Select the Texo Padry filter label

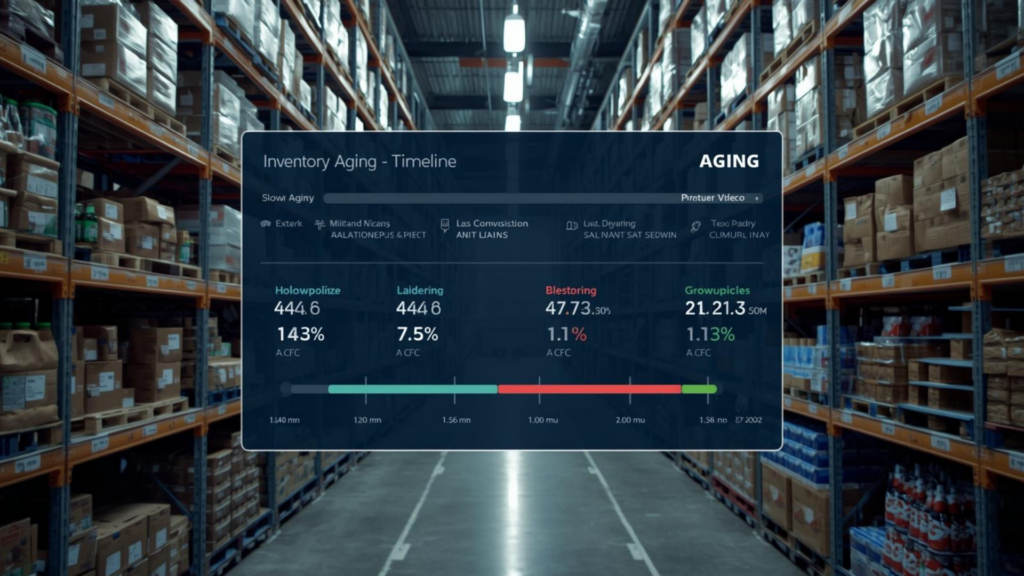tap(733, 223)
